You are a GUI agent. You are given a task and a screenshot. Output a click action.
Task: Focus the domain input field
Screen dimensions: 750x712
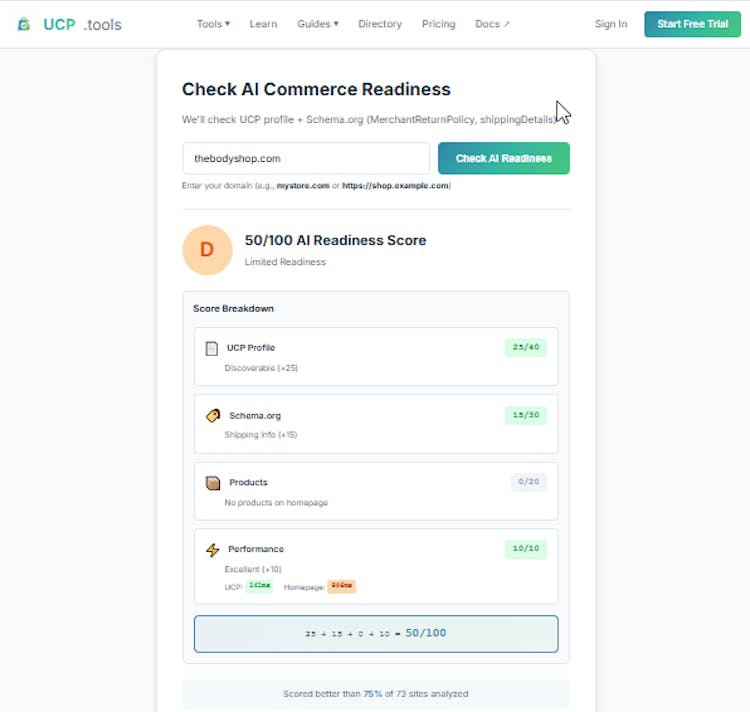pyautogui.click(x=306, y=158)
